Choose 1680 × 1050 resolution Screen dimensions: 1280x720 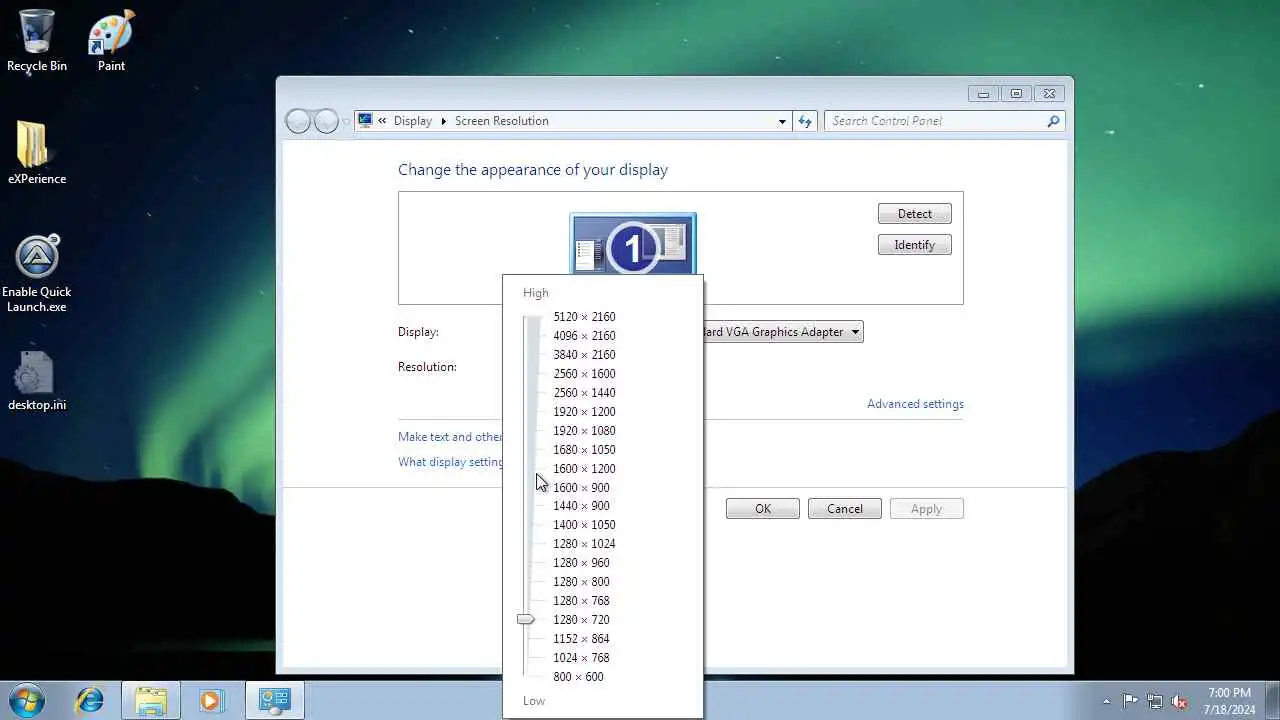[584, 450]
